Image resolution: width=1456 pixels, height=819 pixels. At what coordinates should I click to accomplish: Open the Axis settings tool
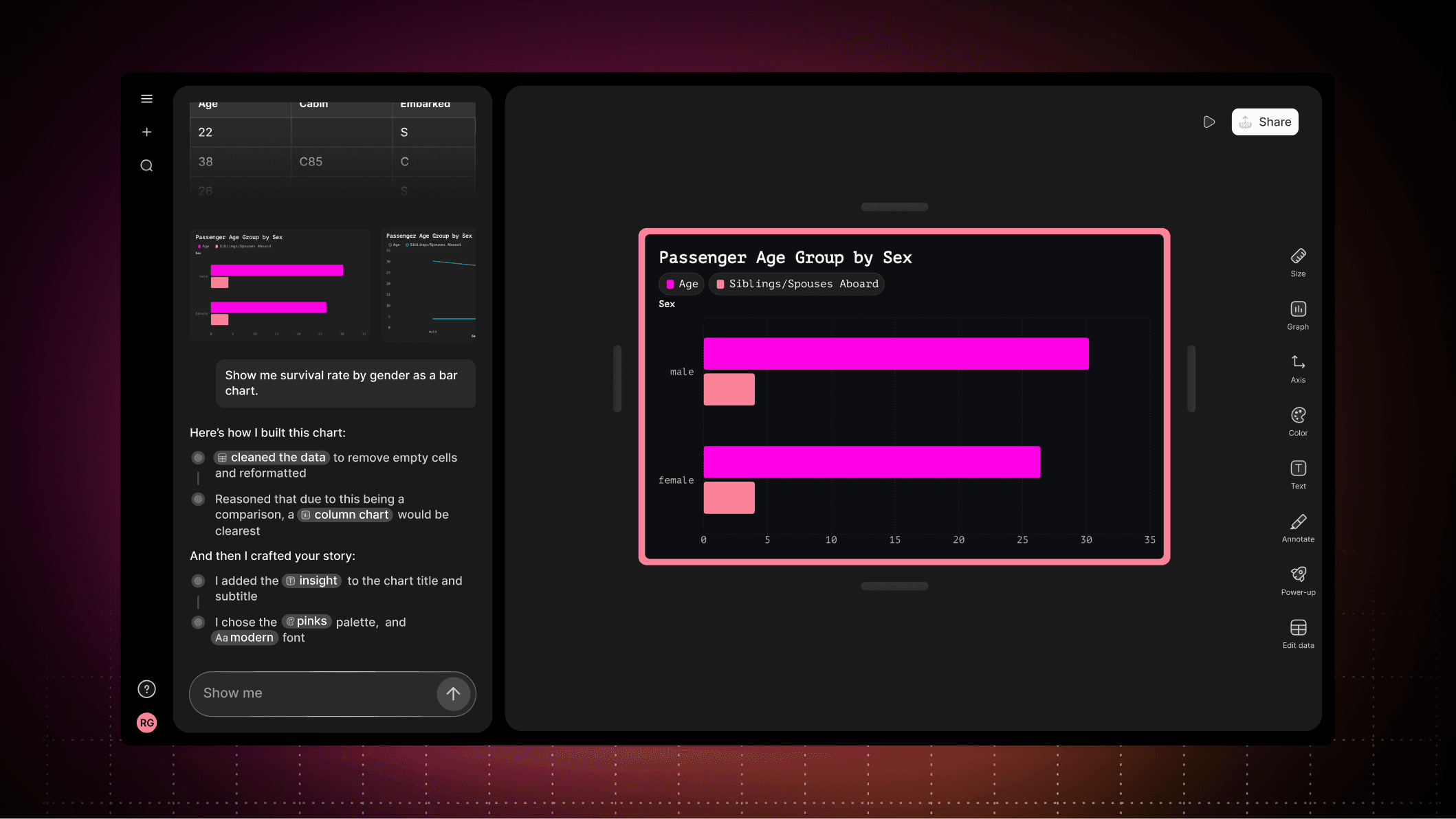pyautogui.click(x=1298, y=368)
